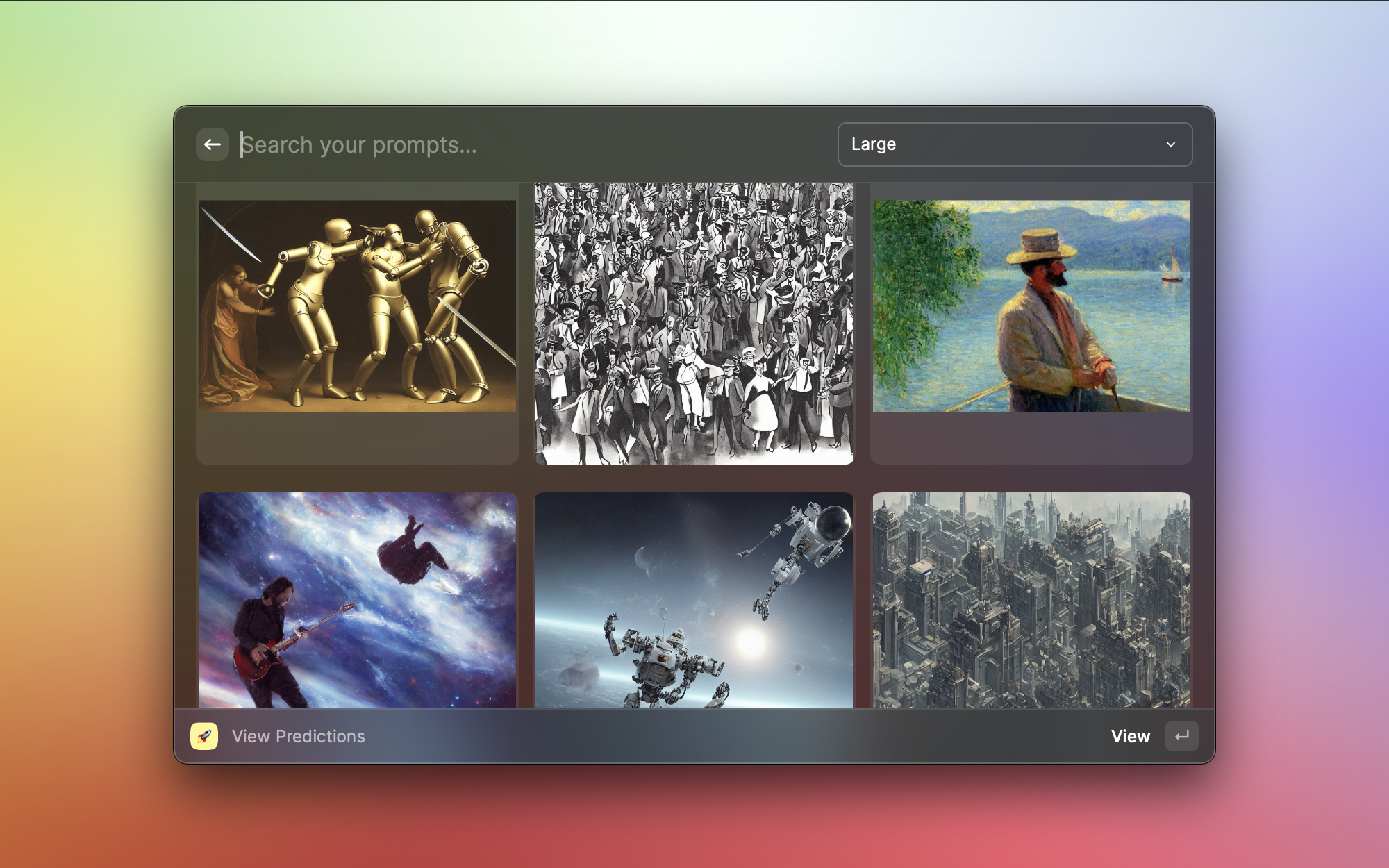Click the rocket extension icon
This screenshot has width=1389, height=868.
(204, 736)
